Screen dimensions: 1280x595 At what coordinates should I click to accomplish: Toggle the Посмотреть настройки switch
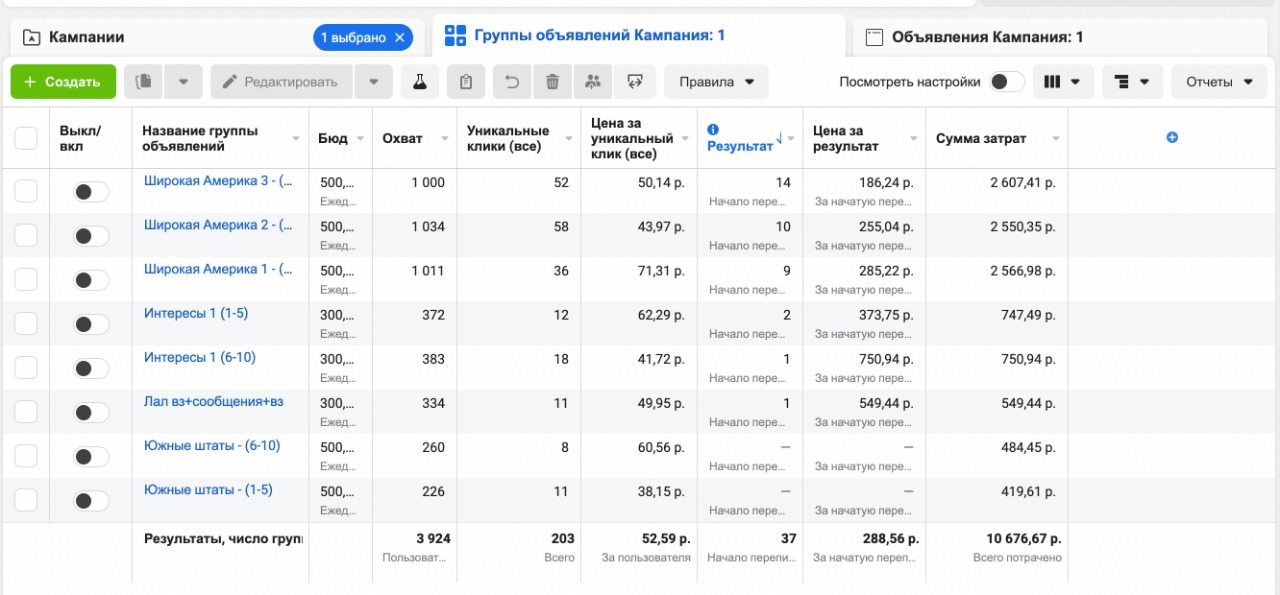pos(1006,82)
